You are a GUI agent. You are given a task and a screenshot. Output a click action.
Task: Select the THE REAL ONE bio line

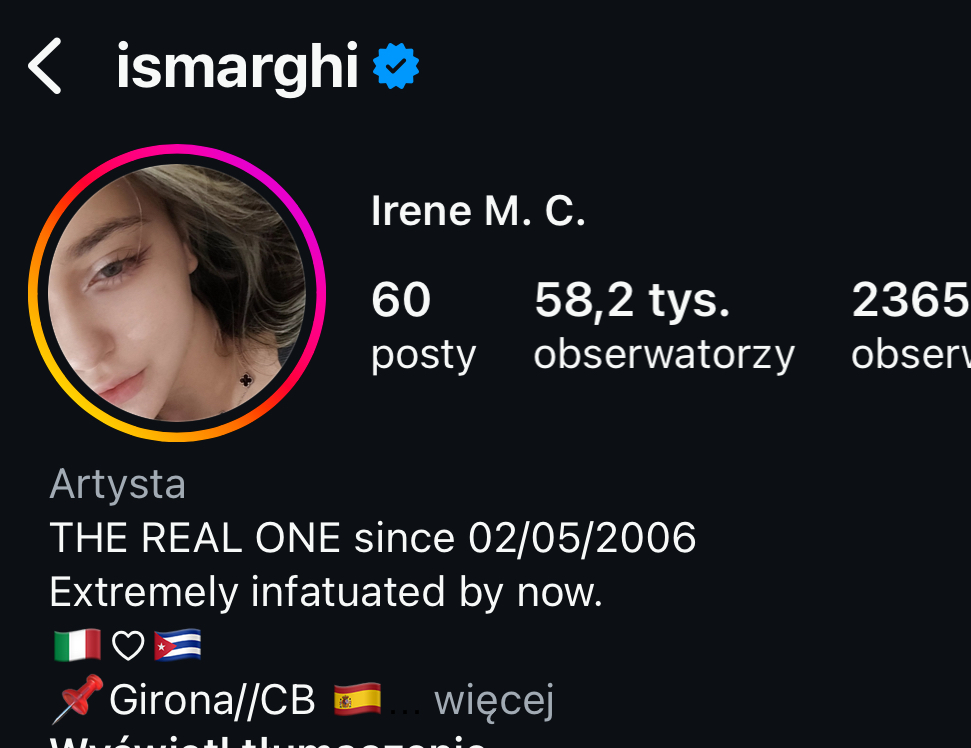[x=373, y=537]
